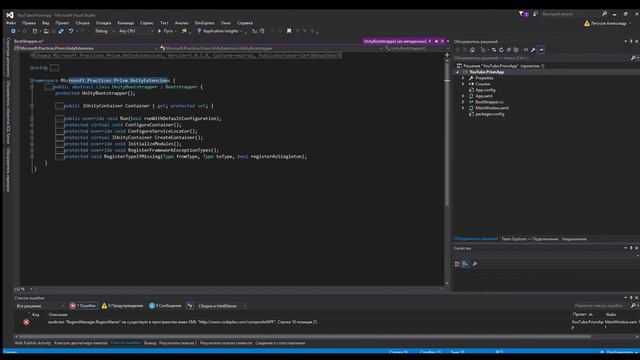Viewport: 640px width, 360px height.
Task: Open the Проект menu
Action: point(62,23)
